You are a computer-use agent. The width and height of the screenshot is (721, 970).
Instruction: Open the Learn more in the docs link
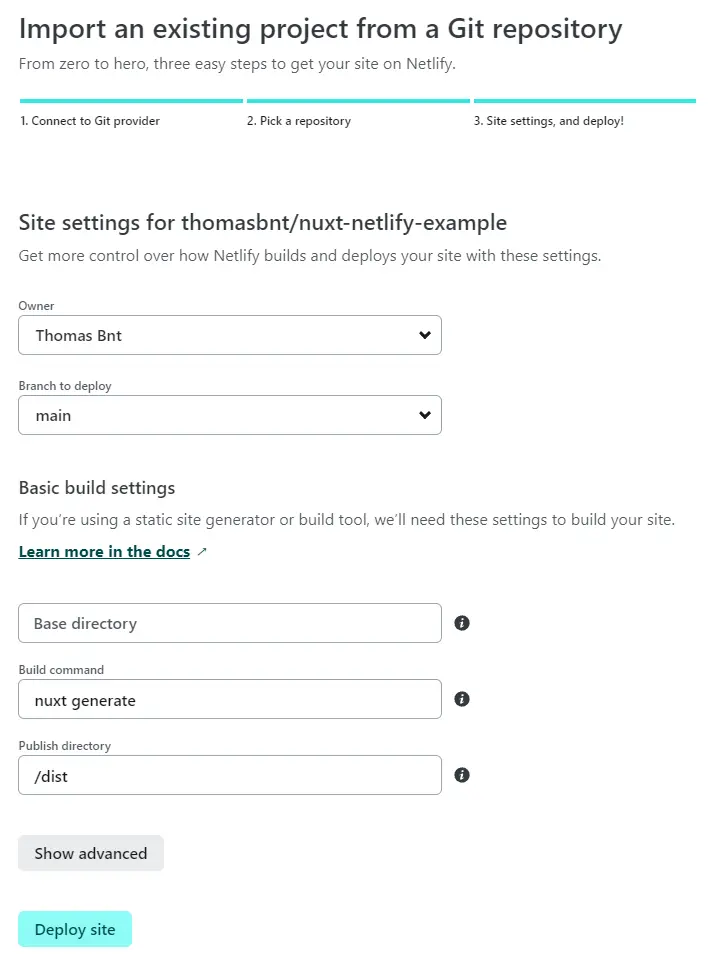click(x=104, y=552)
